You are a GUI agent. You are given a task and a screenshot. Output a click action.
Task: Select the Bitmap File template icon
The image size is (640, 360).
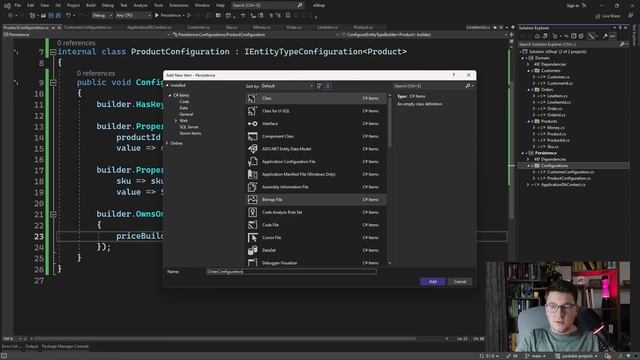tap(253, 200)
